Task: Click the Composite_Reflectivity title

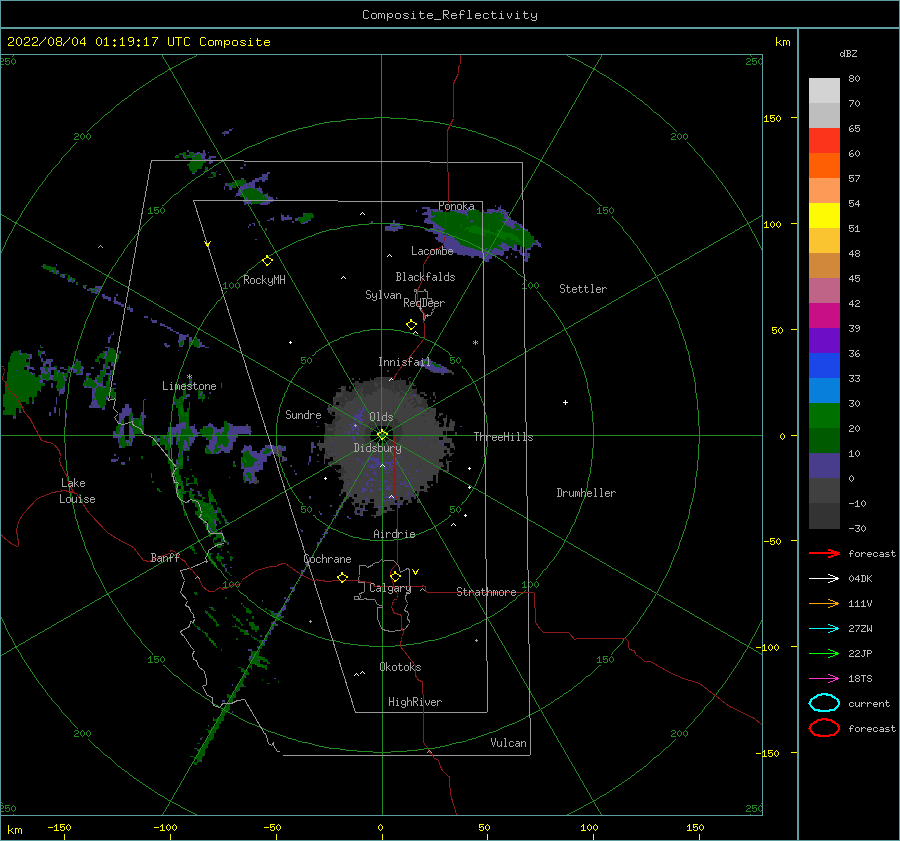Action: (449, 15)
